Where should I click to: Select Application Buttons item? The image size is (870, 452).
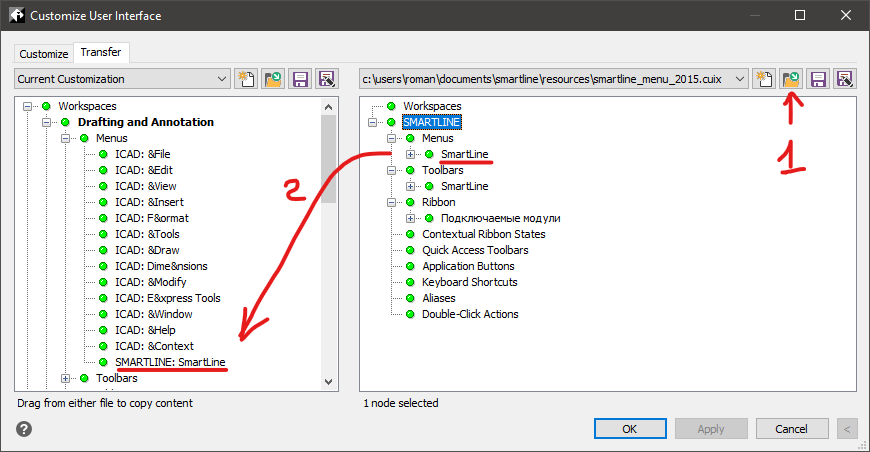point(468,266)
